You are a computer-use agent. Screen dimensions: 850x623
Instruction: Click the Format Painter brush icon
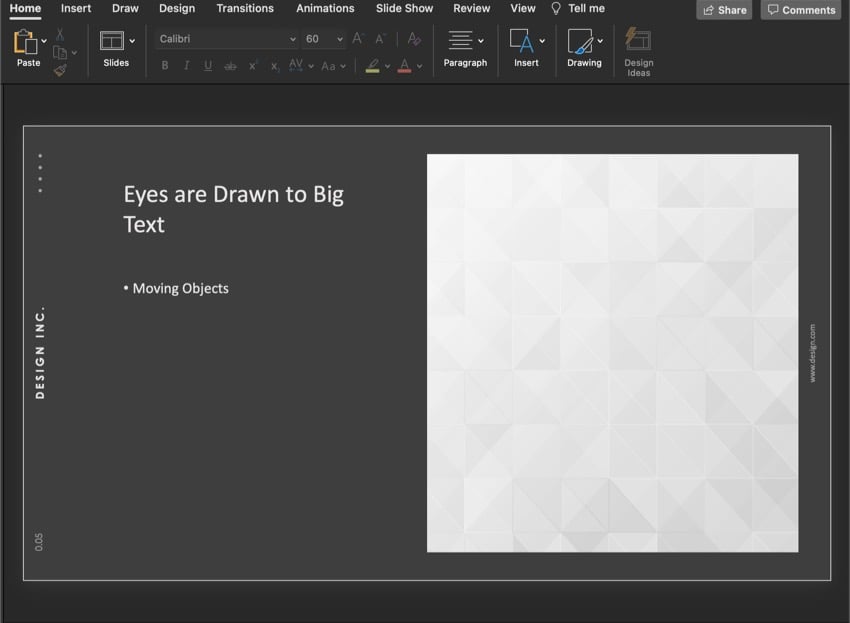point(60,70)
